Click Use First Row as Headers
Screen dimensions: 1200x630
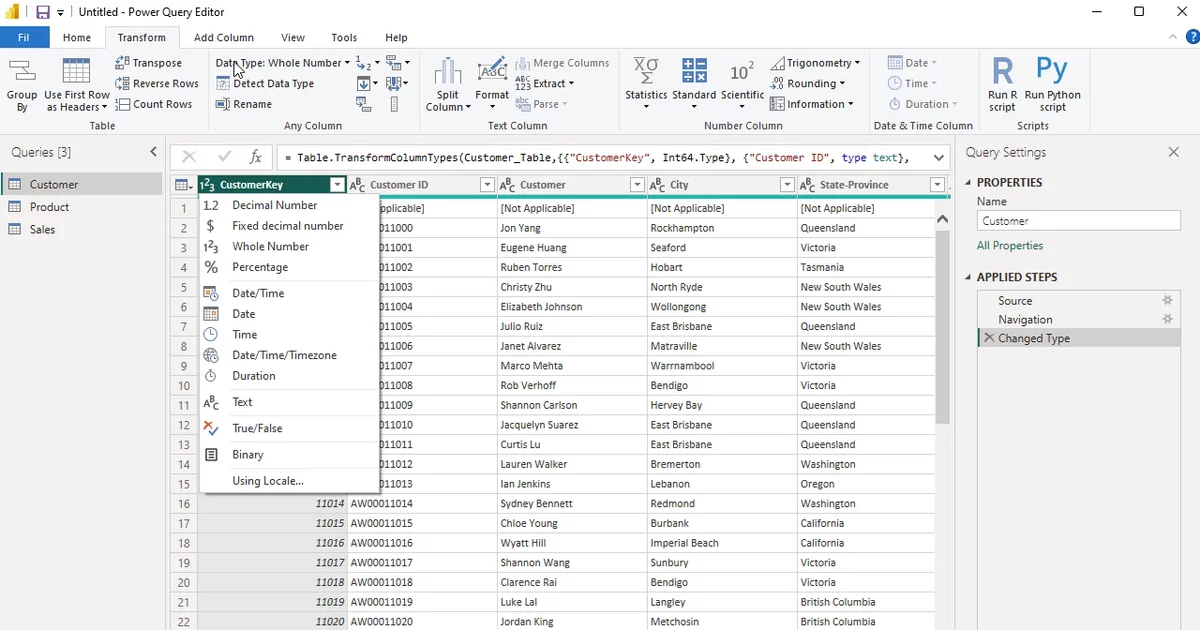click(77, 85)
